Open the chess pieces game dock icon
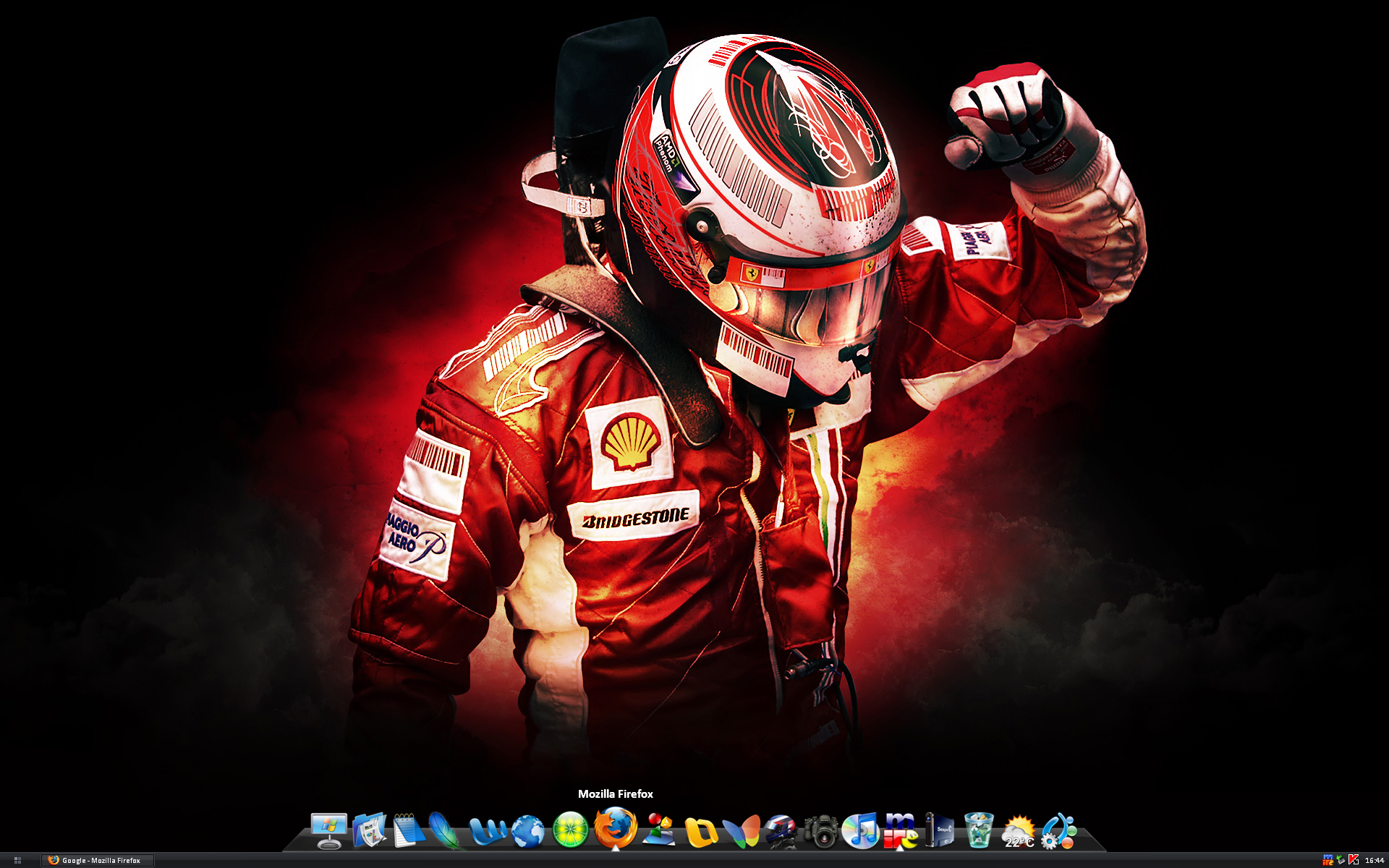The width and height of the screenshot is (1389, 868). coord(660,830)
